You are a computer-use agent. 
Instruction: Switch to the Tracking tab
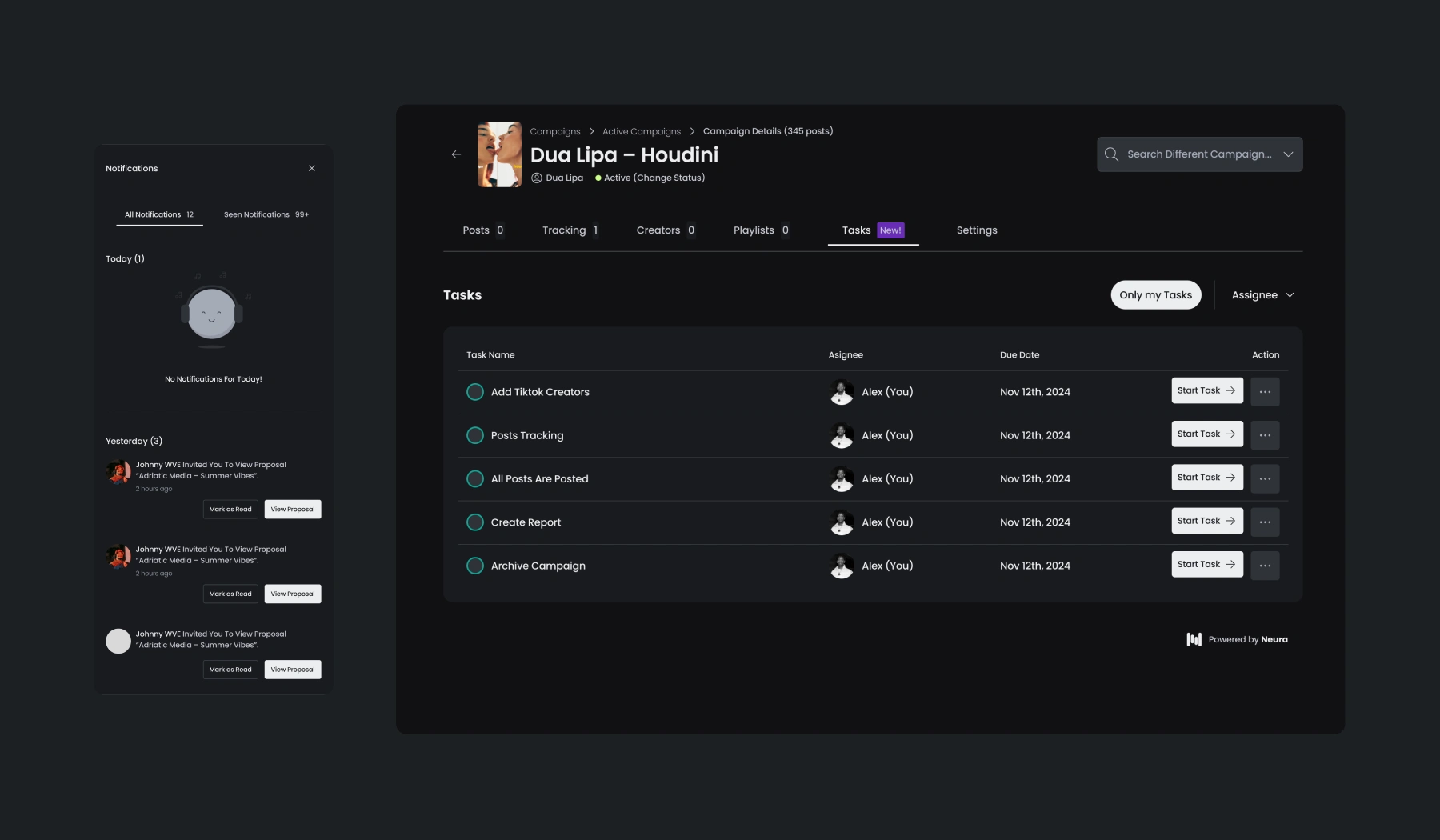(x=570, y=230)
